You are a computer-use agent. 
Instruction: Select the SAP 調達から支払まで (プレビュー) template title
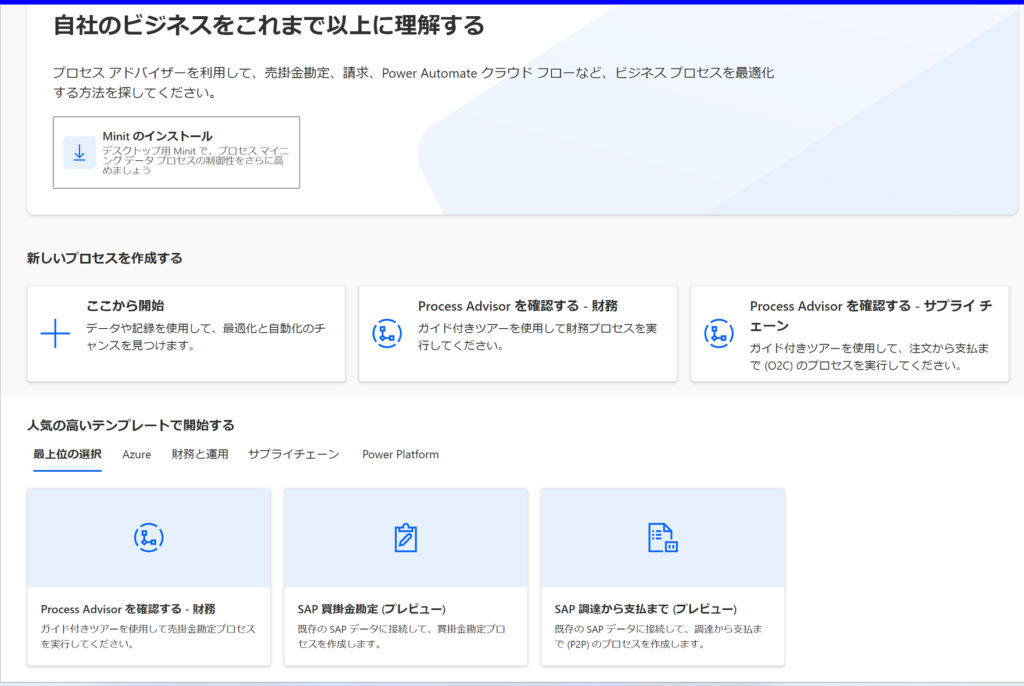click(645, 609)
